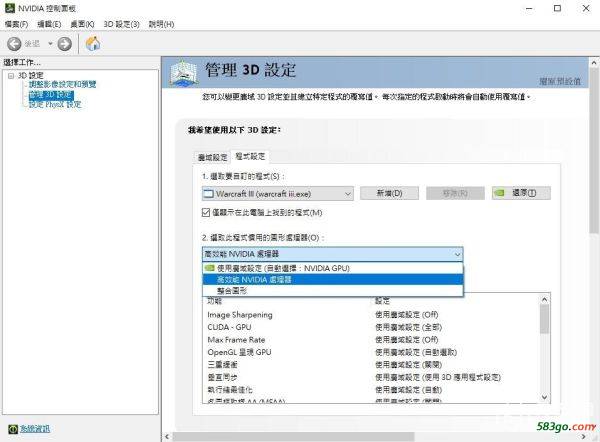Select 設定 PhysX 設定 in the tree
Image resolution: width=600 pixels, height=442 pixels.
point(54,103)
